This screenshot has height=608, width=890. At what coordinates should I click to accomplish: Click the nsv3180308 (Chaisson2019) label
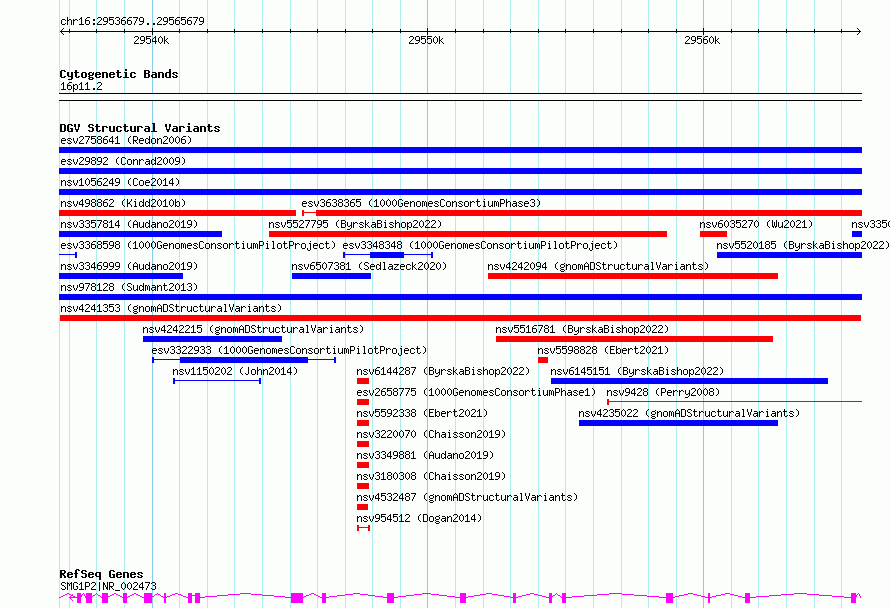[x=431, y=476]
